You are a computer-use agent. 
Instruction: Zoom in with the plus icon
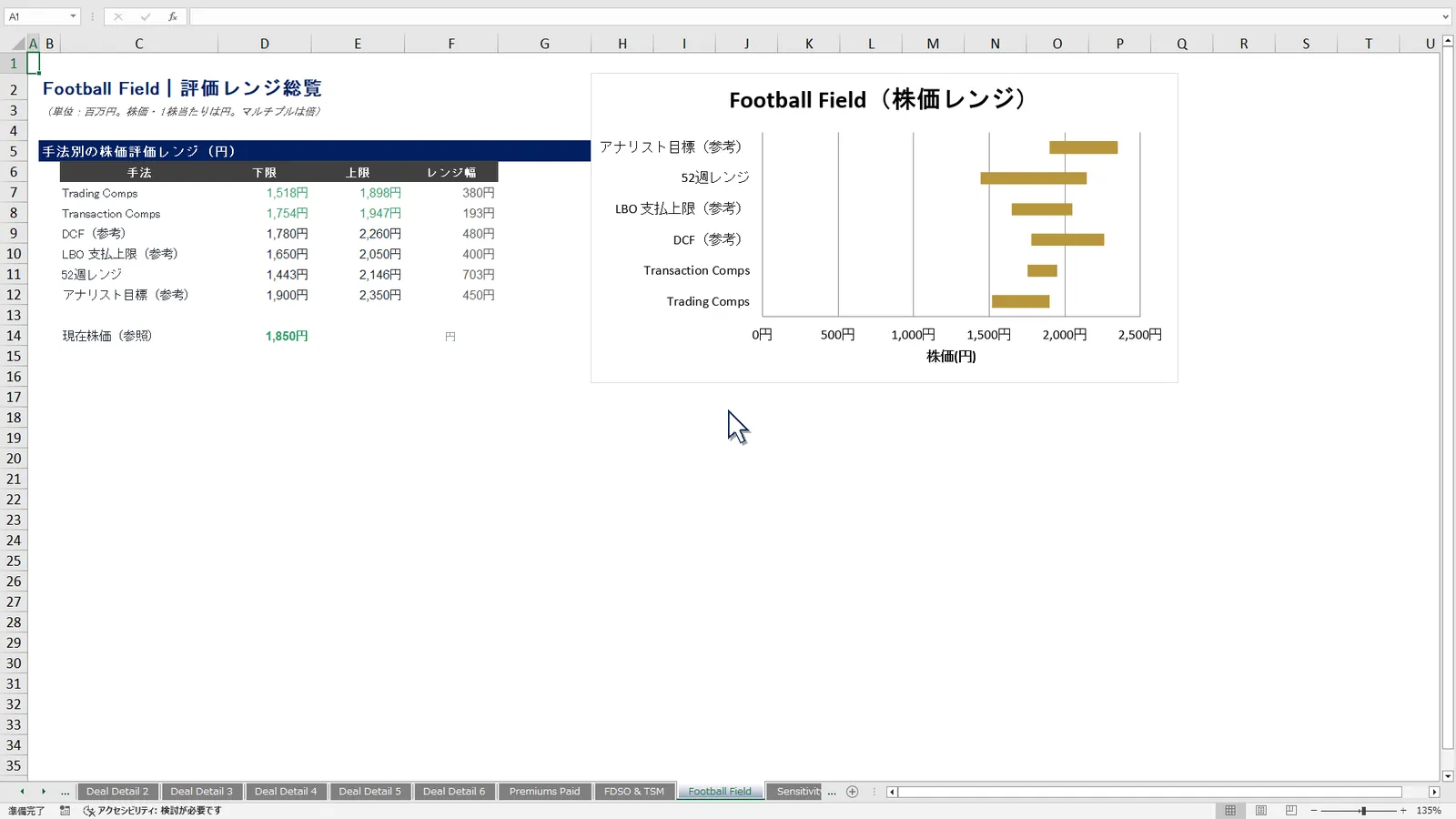(1403, 810)
